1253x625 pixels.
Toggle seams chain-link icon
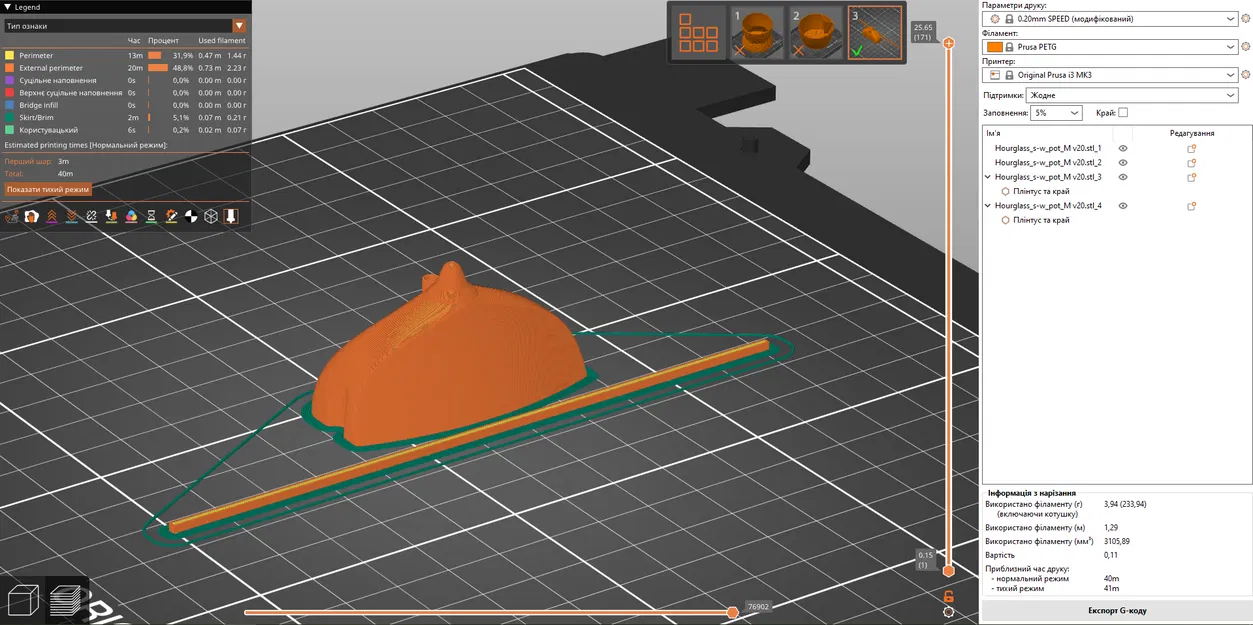click(x=92, y=216)
